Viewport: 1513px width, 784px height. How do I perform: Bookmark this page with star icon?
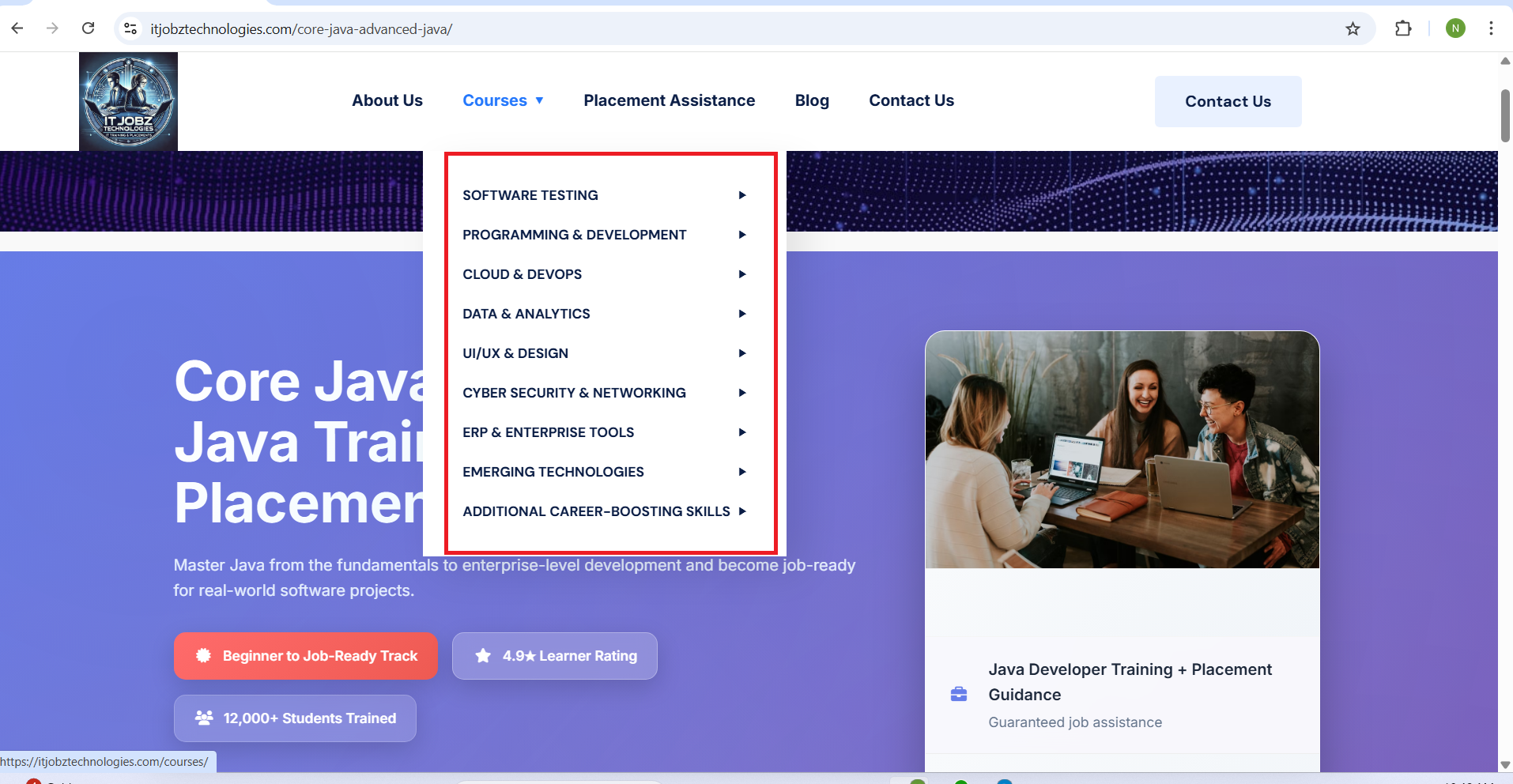click(x=1353, y=29)
